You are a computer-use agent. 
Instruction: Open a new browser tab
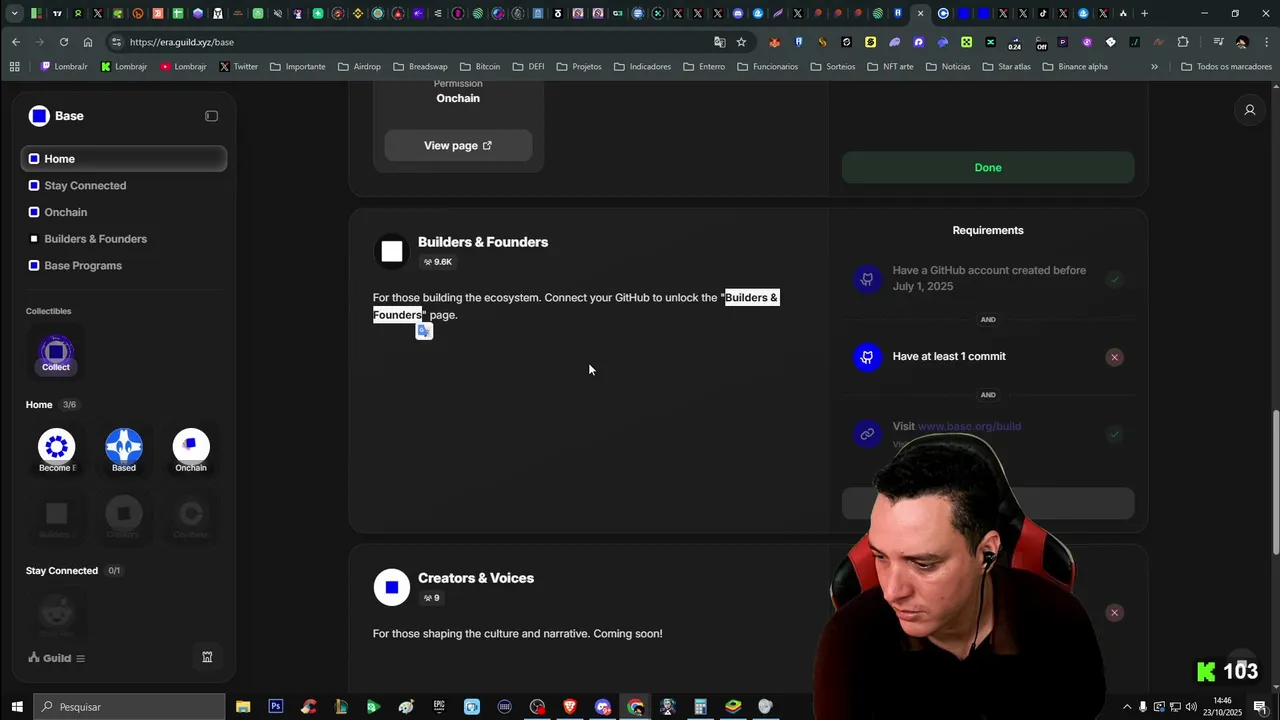[x=1144, y=14]
